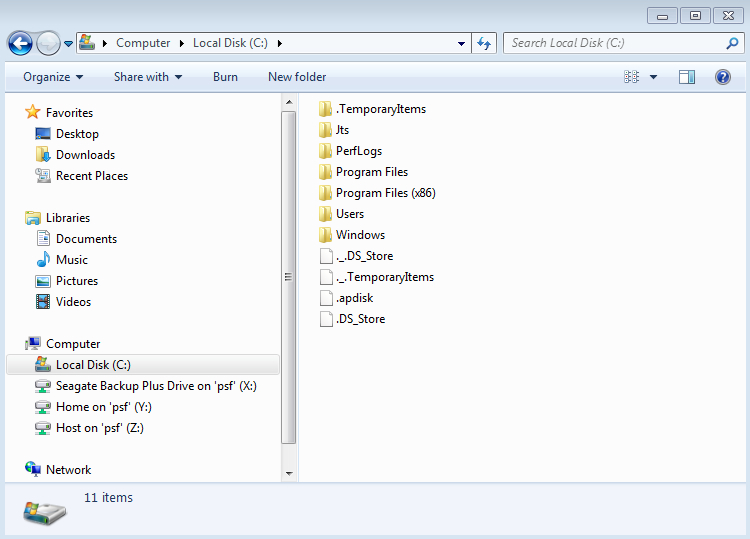Expand the Share with dropdown

(x=148, y=77)
